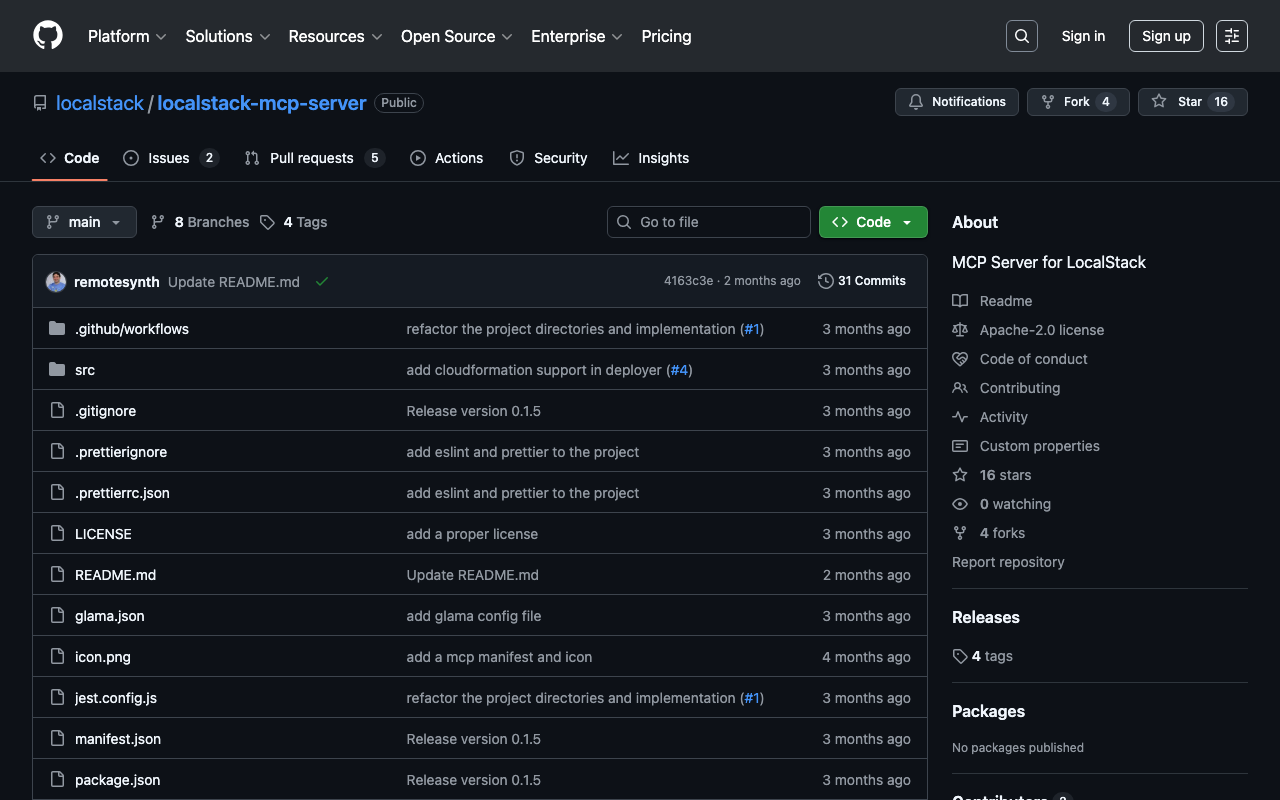Open the Actions tab
This screenshot has width=1280, height=800.
(x=446, y=158)
